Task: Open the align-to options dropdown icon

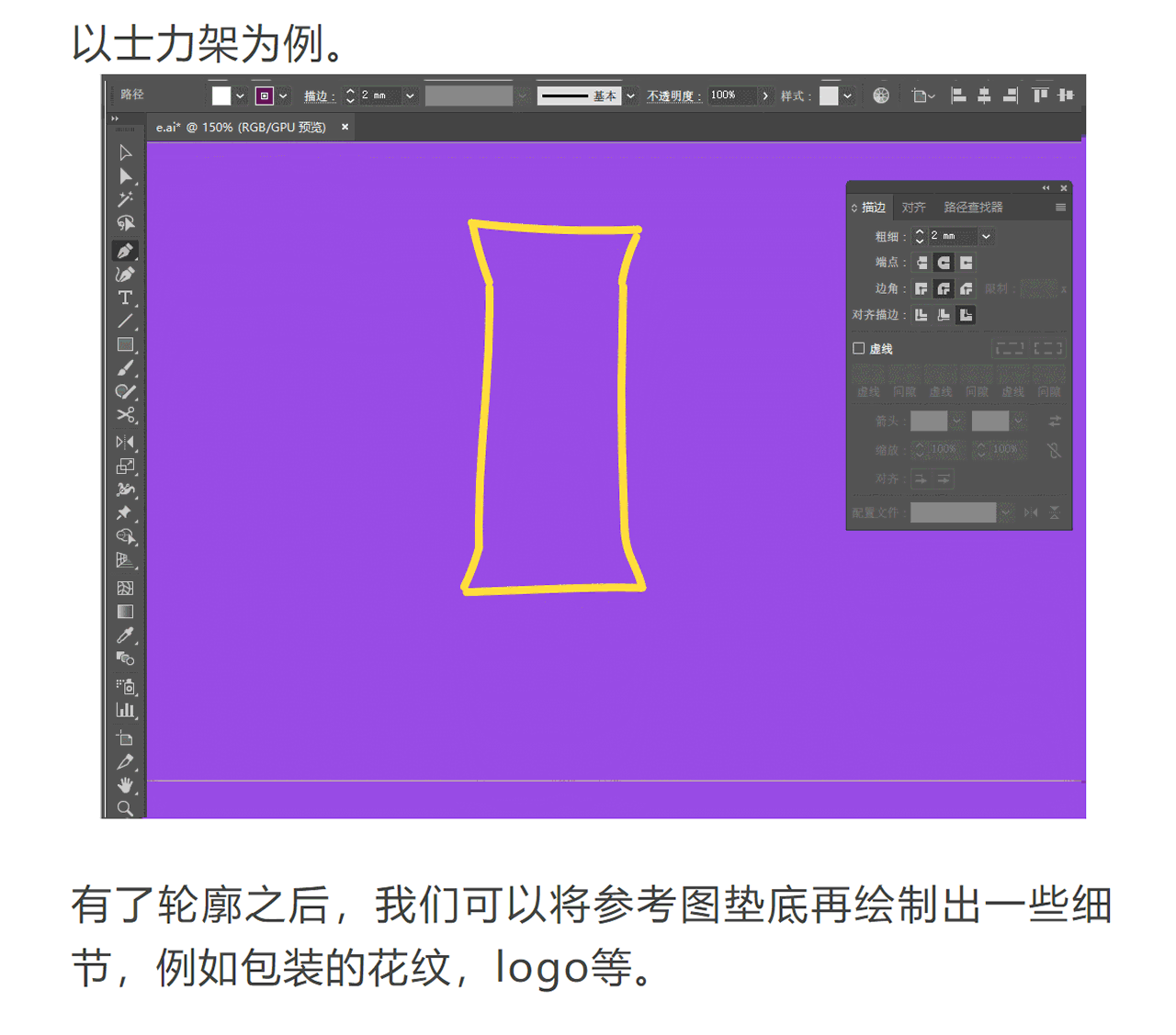Action: coord(923,96)
